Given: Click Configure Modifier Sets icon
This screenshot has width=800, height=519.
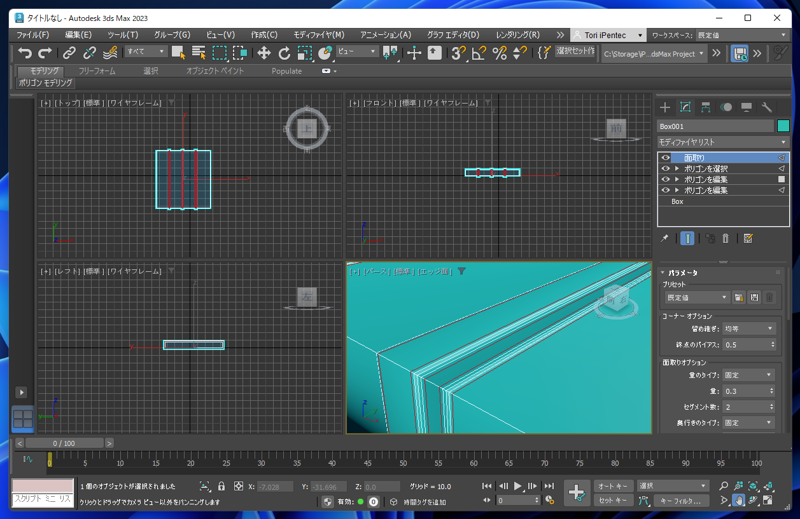Looking at the screenshot, I should click(748, 238).
